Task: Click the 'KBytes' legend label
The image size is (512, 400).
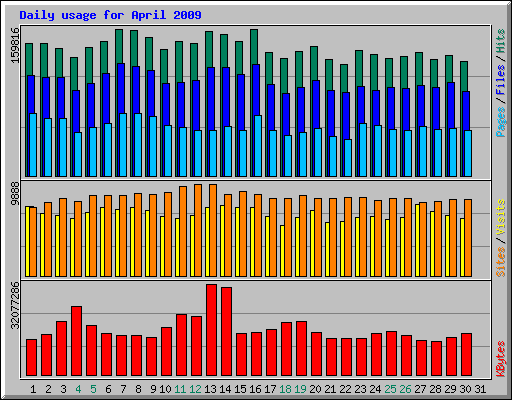Action: coord(500,359)
